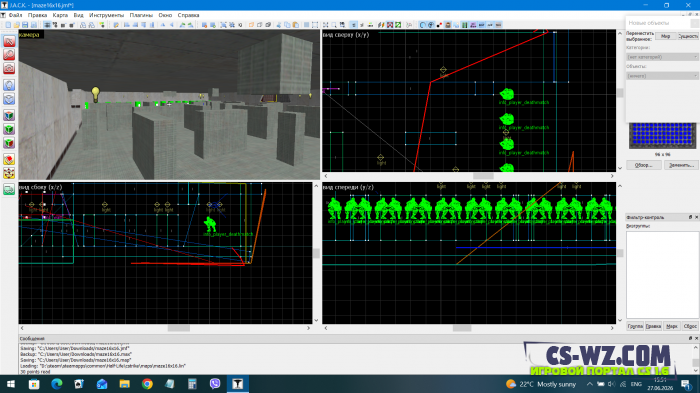Screen dimensions: 700x393
Task: Open the Инструменты menu
Action: point(106,15)
